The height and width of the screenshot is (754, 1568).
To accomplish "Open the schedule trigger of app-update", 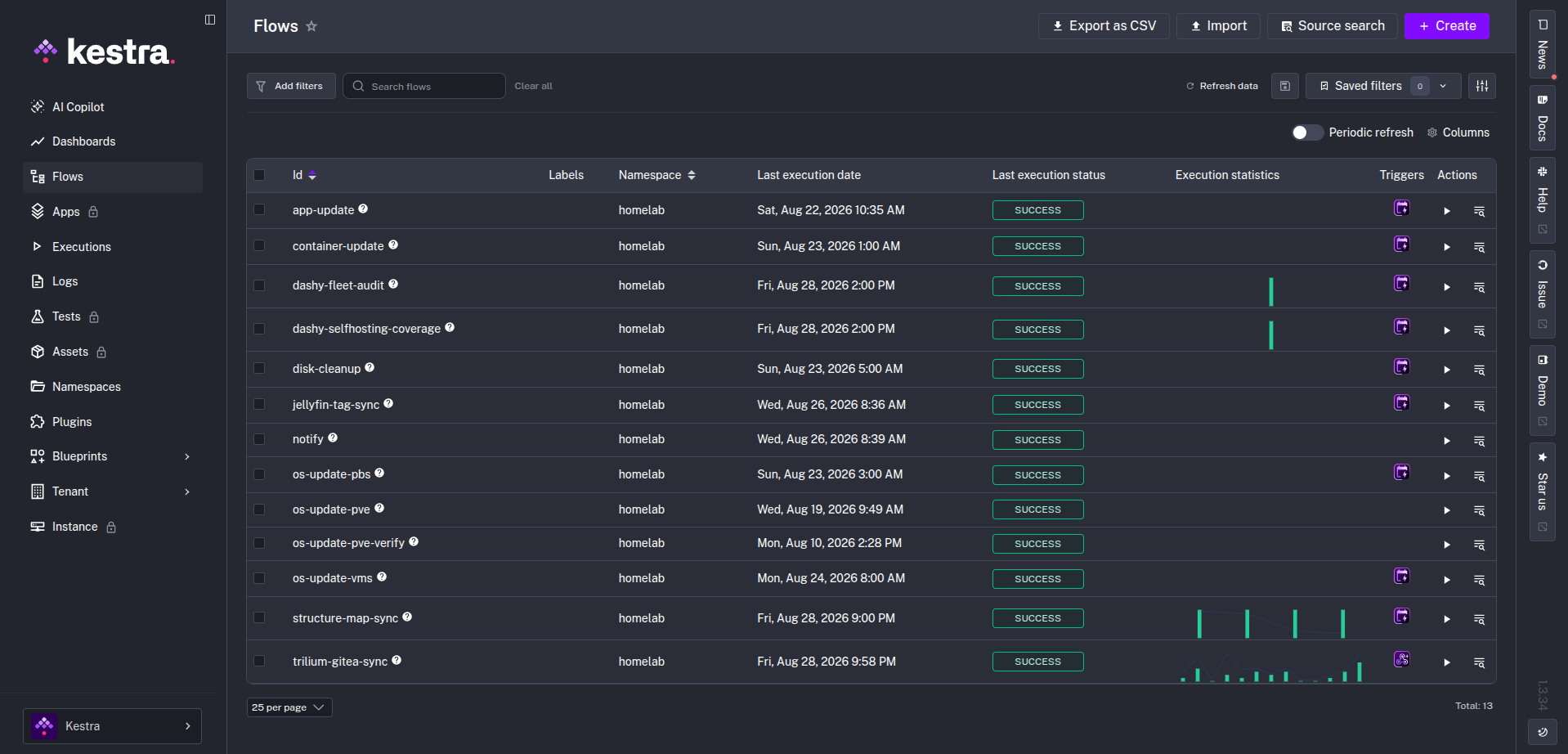I will click(x=1402, y=208).
